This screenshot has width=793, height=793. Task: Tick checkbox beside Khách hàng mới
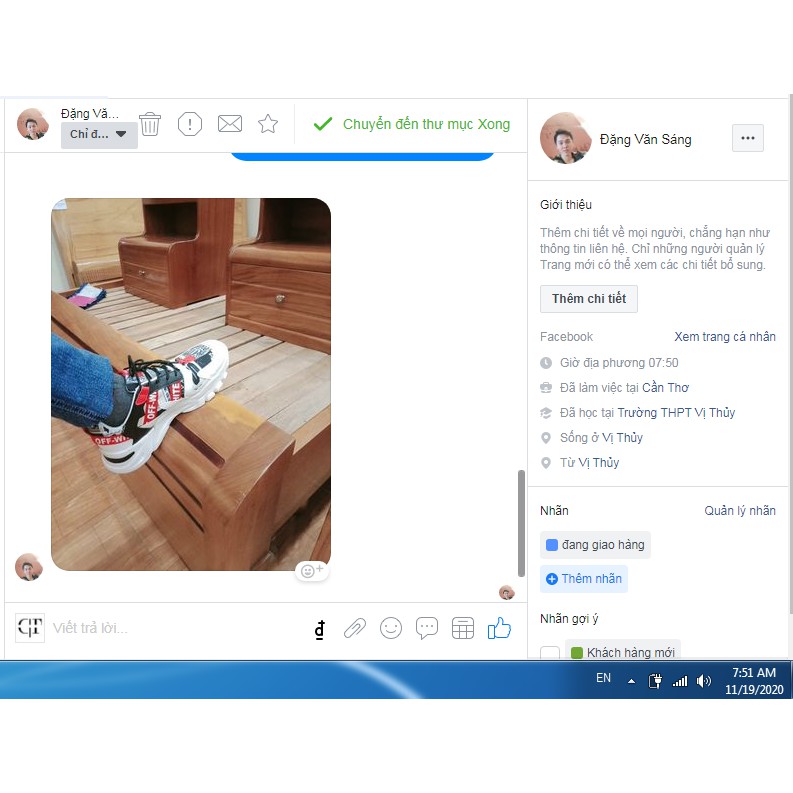[x=550, y=652]
